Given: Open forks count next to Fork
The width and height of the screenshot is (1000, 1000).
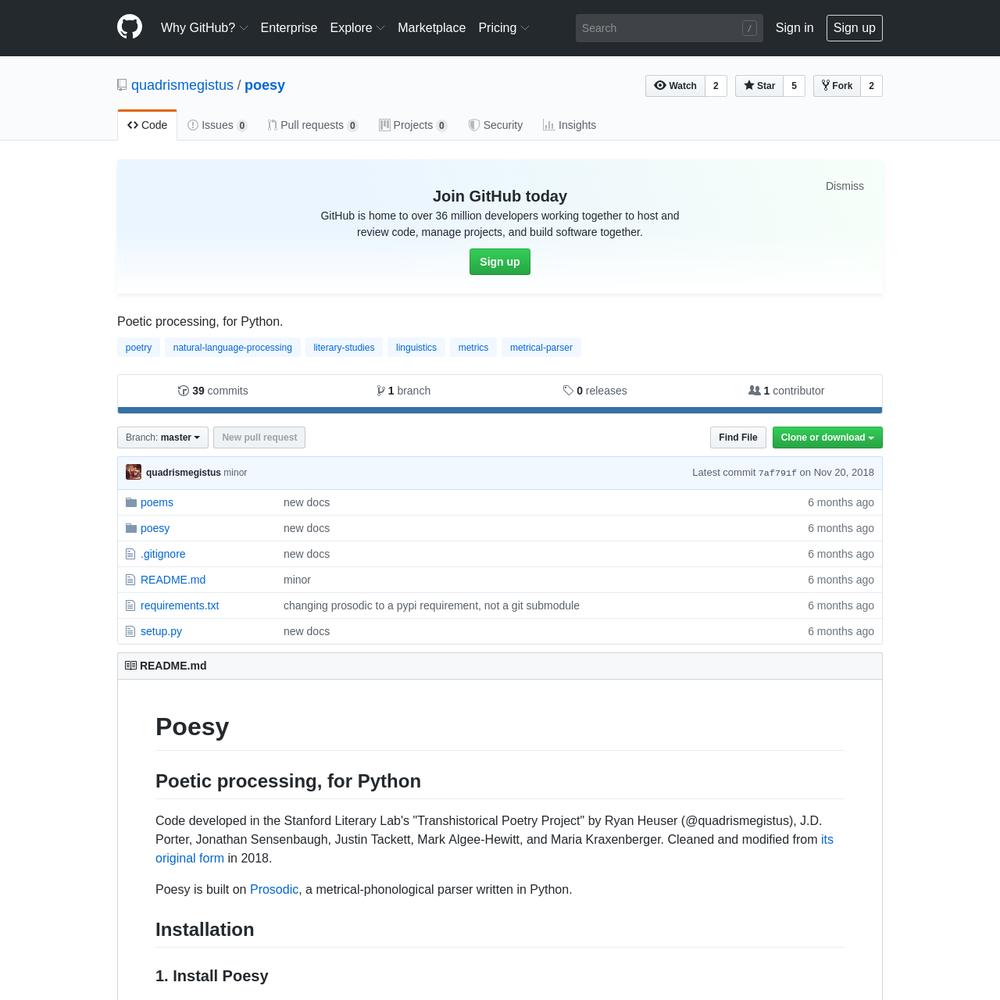Looking at the screenshot, I should coord(871,85).
